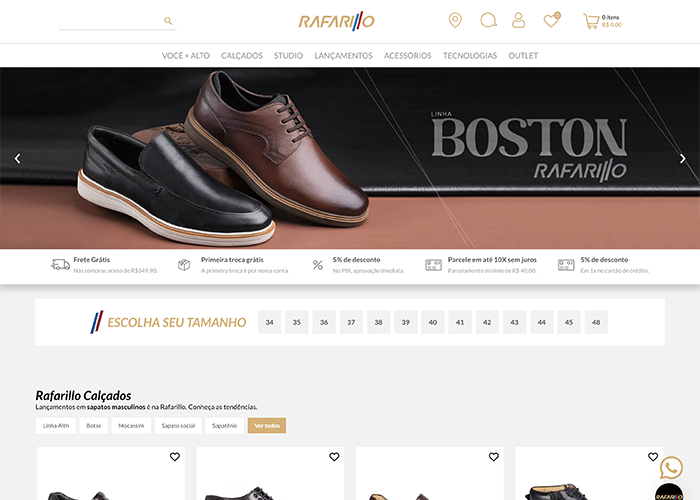Screen dimensions: 700x500
Task: Click the search input field
Action: click(x=110, y=21)
